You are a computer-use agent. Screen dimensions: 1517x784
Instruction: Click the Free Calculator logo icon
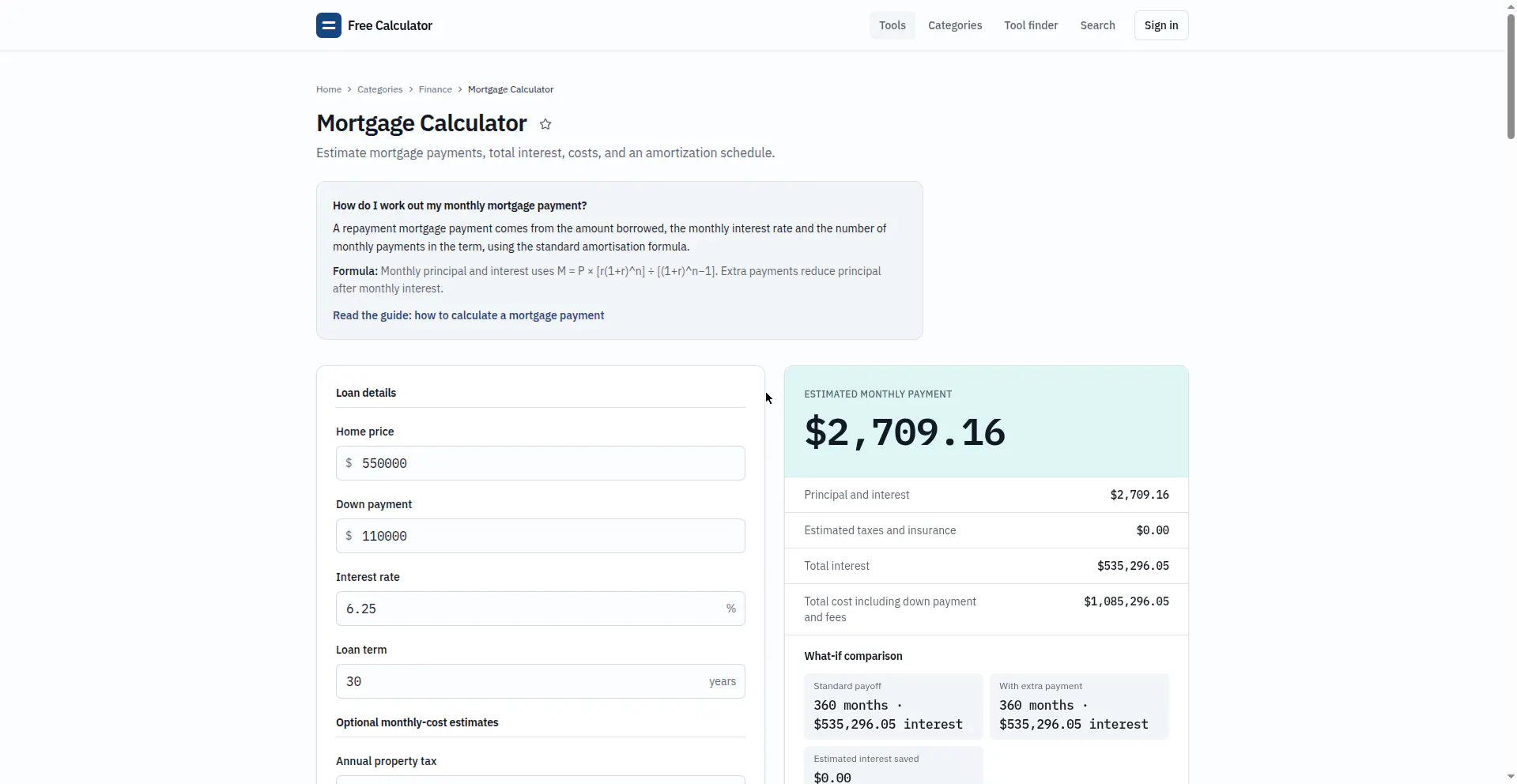329,25
